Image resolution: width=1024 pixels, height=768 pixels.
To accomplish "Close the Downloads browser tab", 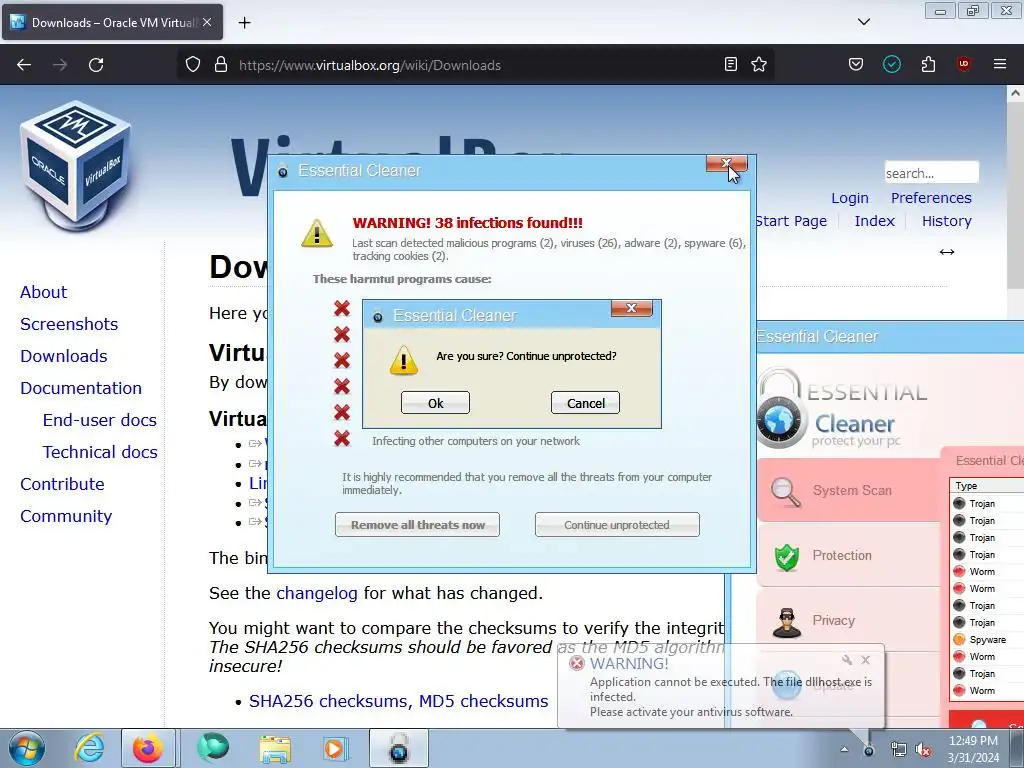I will (207, 22).
